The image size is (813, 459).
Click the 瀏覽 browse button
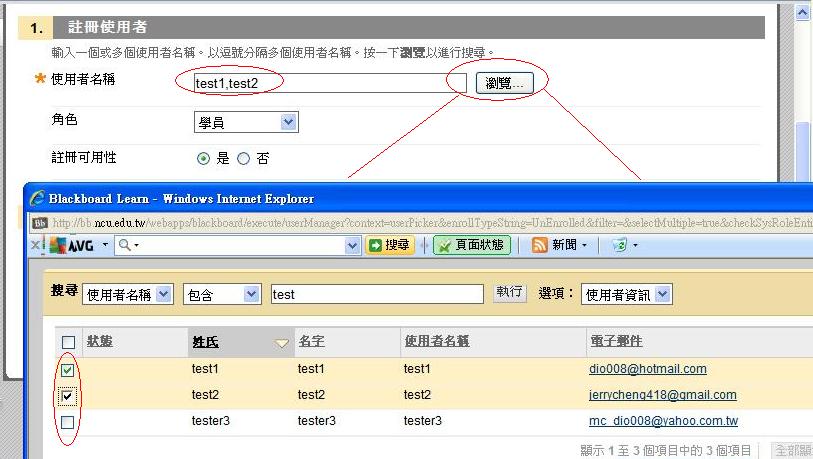point(504,83)
